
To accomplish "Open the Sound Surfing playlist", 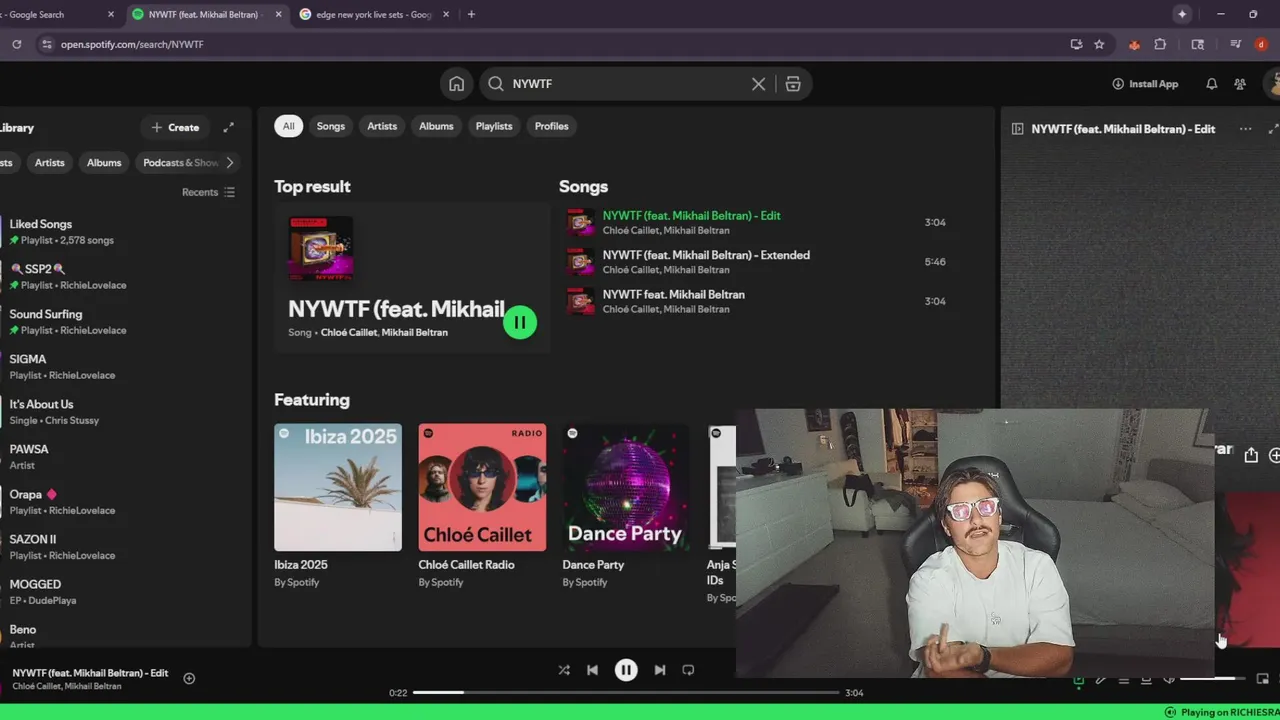I will (122, 322).
